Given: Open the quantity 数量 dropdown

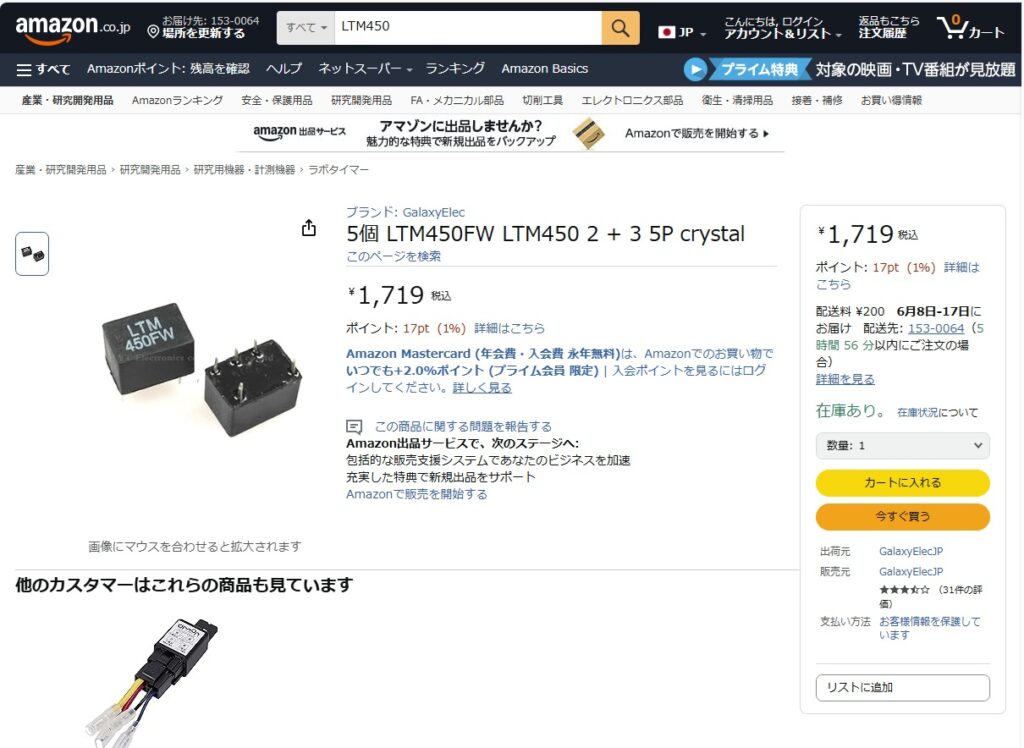Looking at the screenshot, I should point(903,446).
